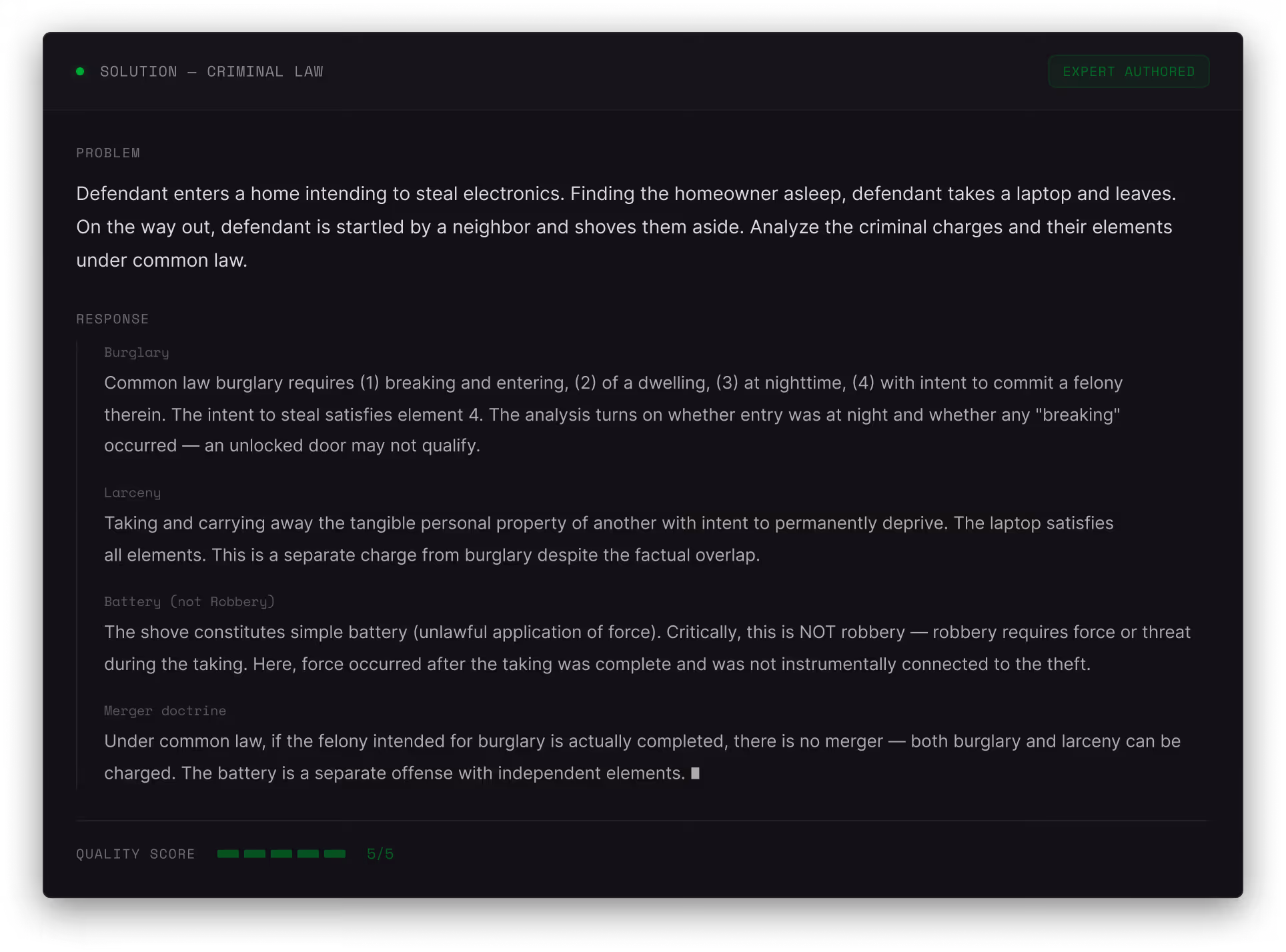Image resolution: width=1286 pixels, height=952 pixels.
Task: Click the blinking text cursor block
Action: click(695, 773)
